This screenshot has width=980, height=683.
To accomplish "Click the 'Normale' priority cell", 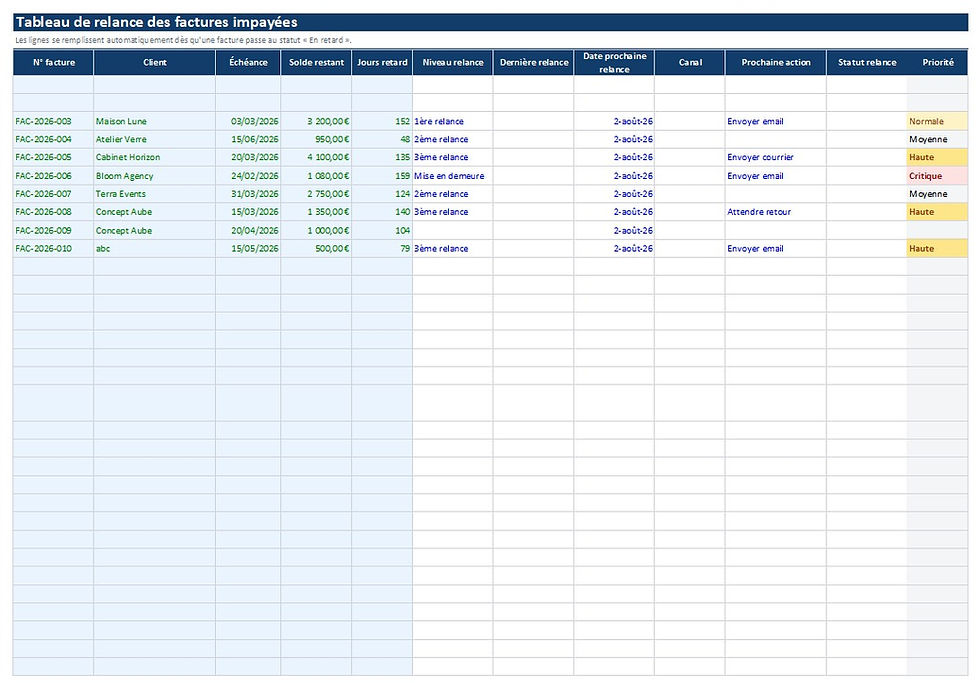I will (x=938, y=121).
